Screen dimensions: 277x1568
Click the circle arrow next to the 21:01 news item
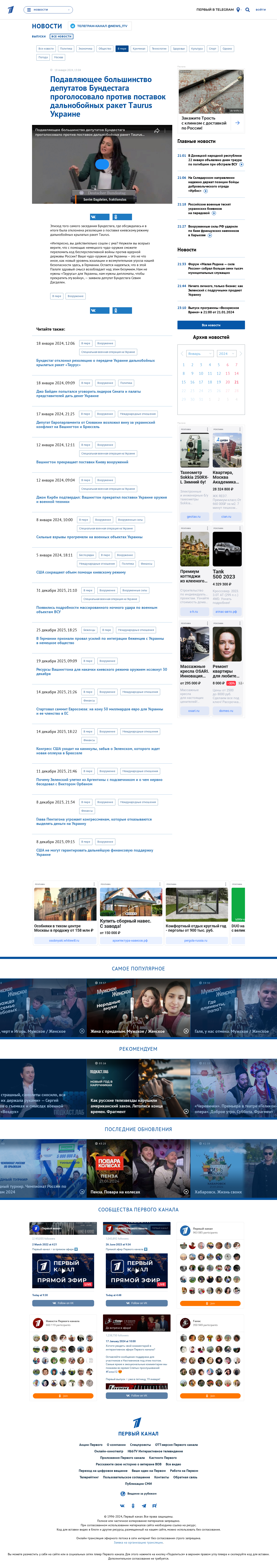(241, 164)
